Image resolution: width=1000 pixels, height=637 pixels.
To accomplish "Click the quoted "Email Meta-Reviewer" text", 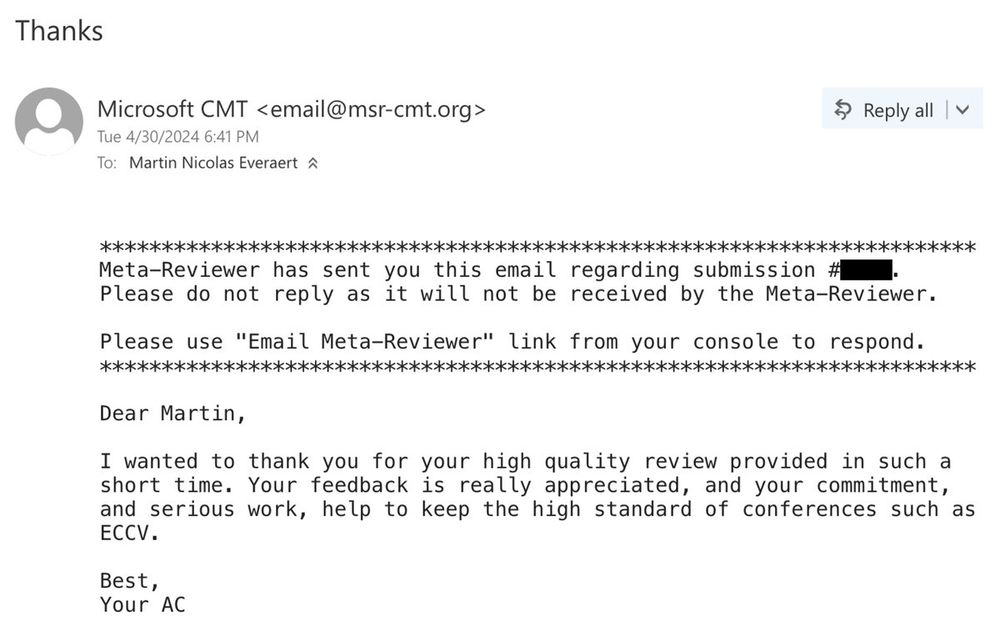I will pyautogui.click(x=364, y=342).
